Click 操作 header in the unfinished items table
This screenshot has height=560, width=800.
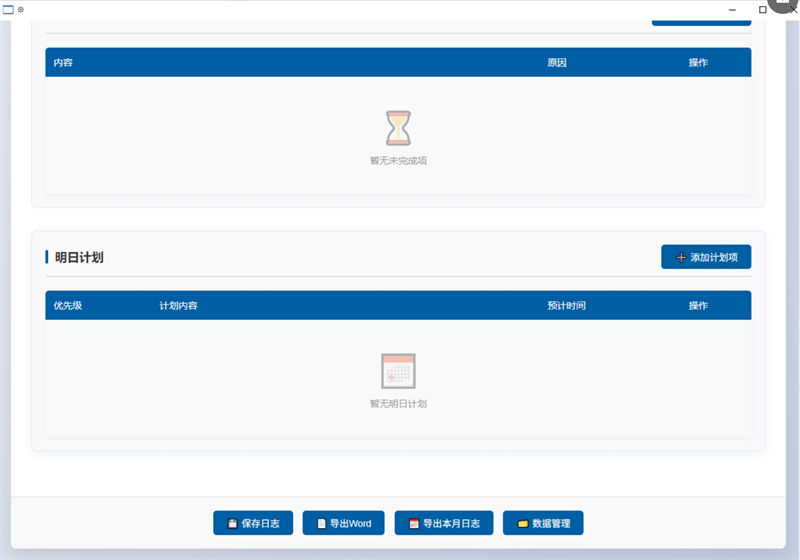[698, 63]
